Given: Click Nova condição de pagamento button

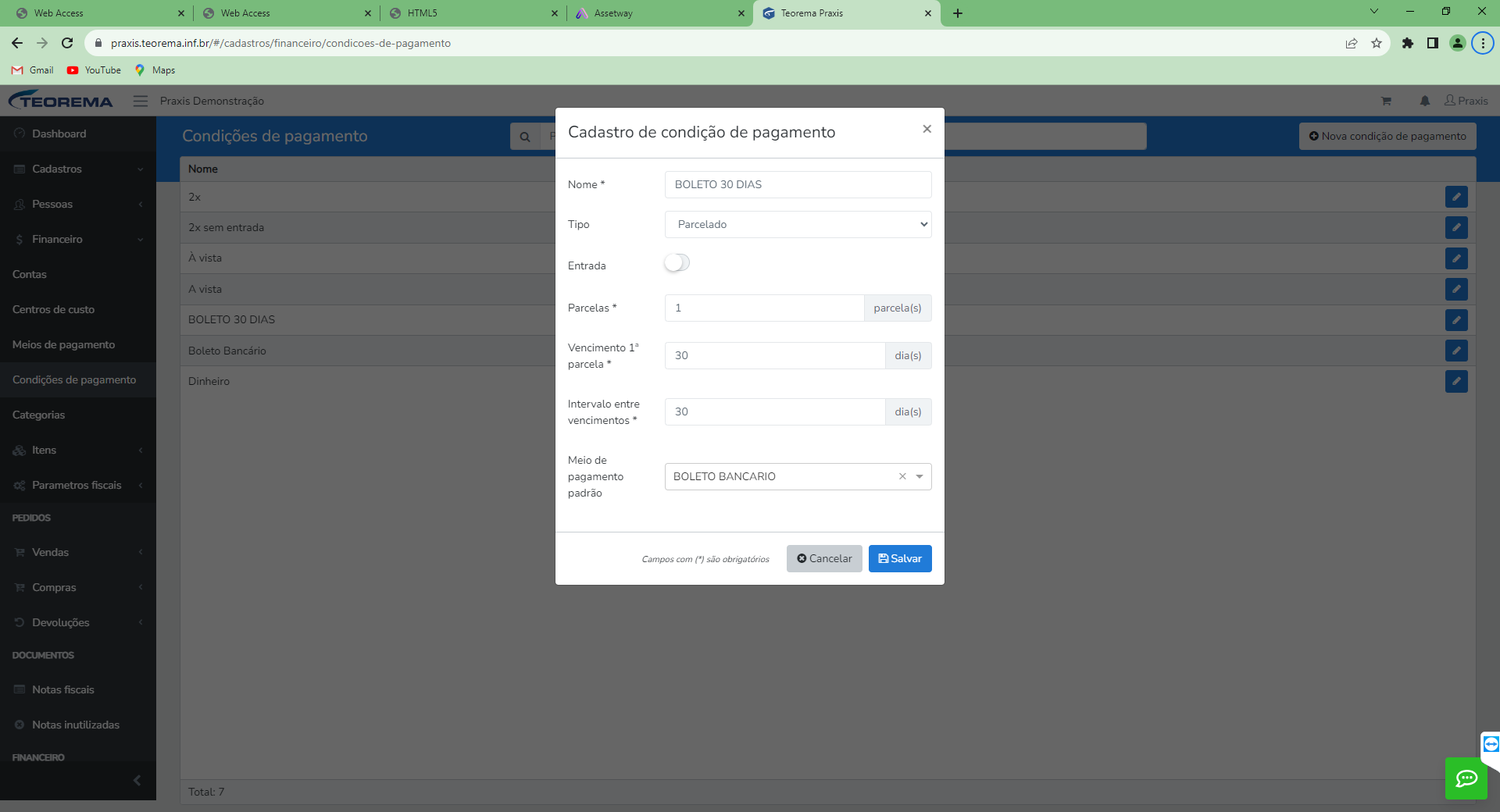Looking at the screenshot, I should point(1387,136).
